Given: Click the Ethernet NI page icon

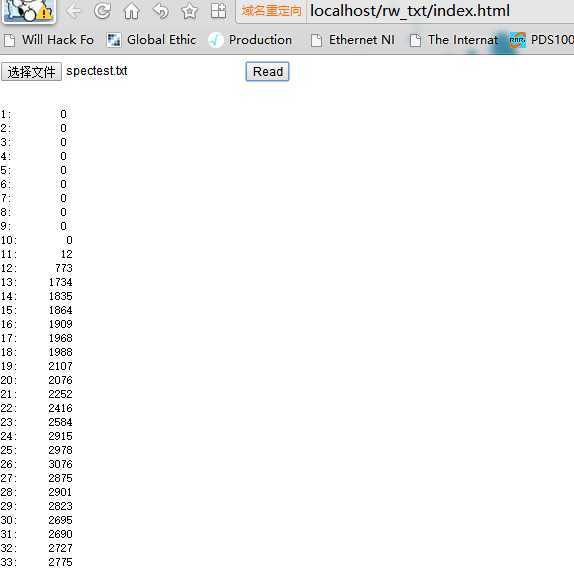Looking at the screenshot, I should click(x=316, y=40).
